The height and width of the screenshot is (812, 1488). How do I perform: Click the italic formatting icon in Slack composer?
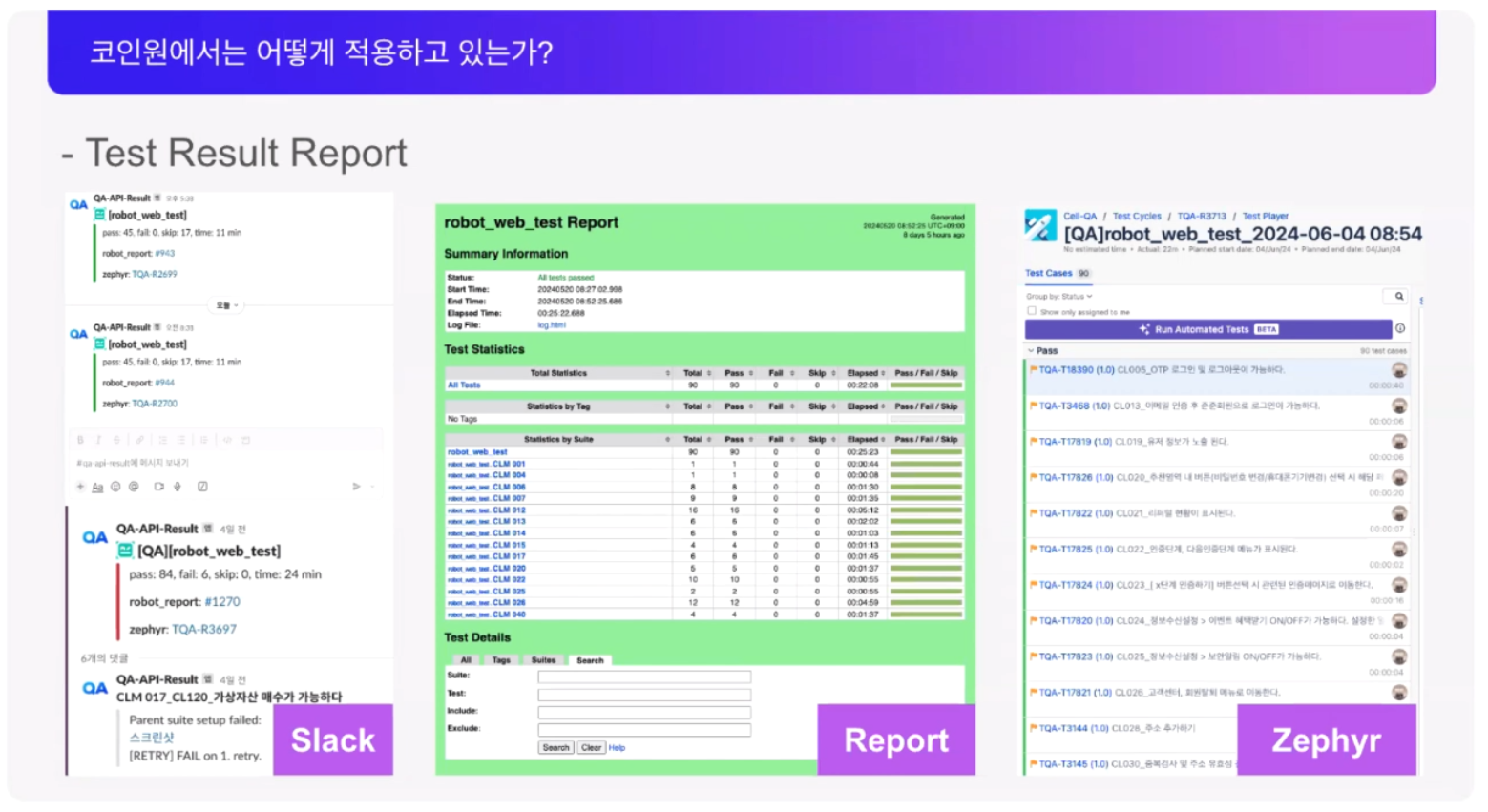tap(98, 440)
